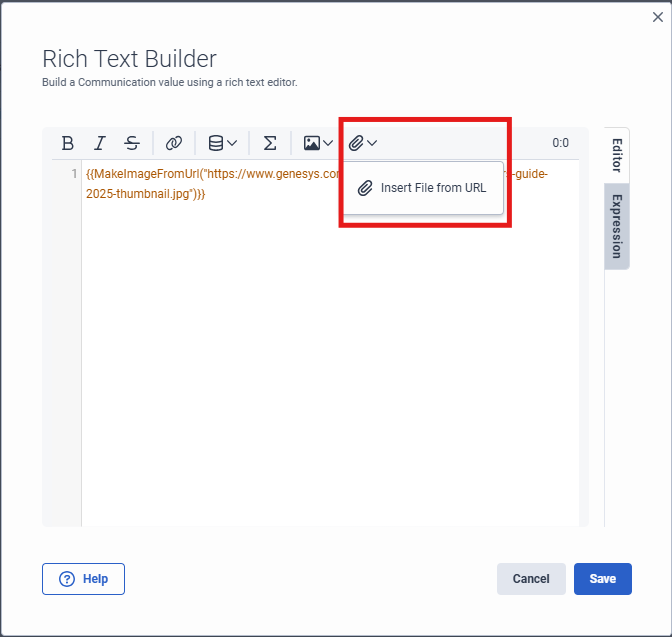Expand the chevron next to database icon
Screen dimensions: 672x637
point(232,143)
